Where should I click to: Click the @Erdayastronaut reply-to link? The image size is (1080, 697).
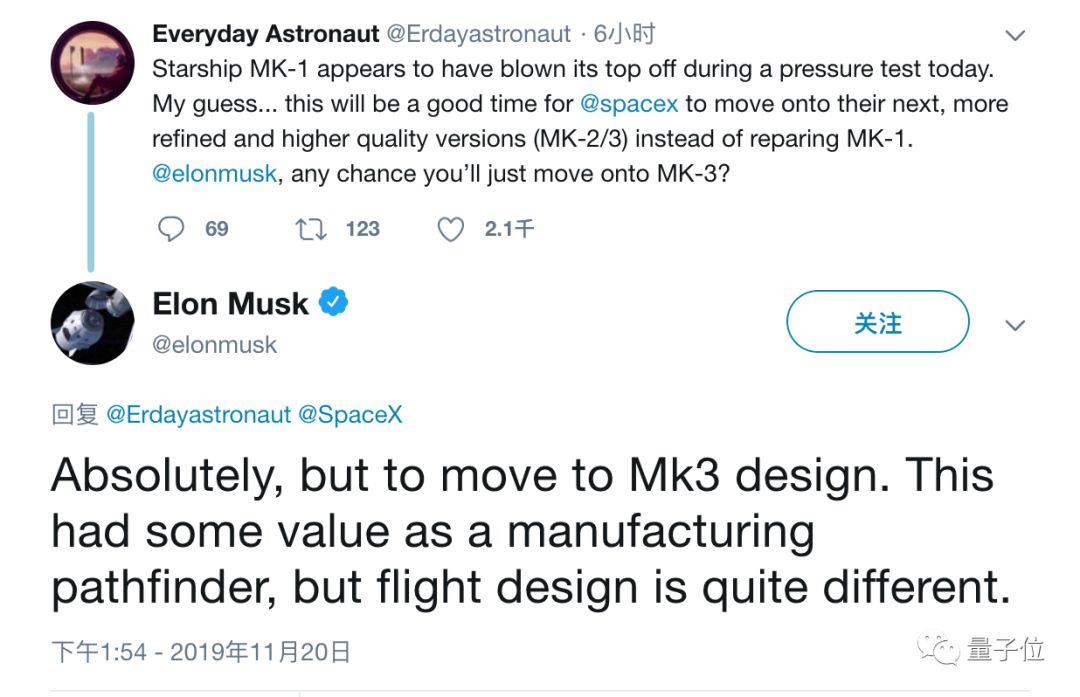tap(198, 414)
